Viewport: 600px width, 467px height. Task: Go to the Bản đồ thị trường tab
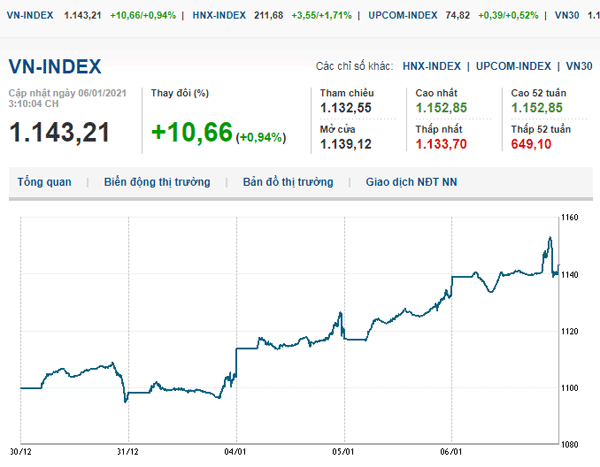point(287,183)
